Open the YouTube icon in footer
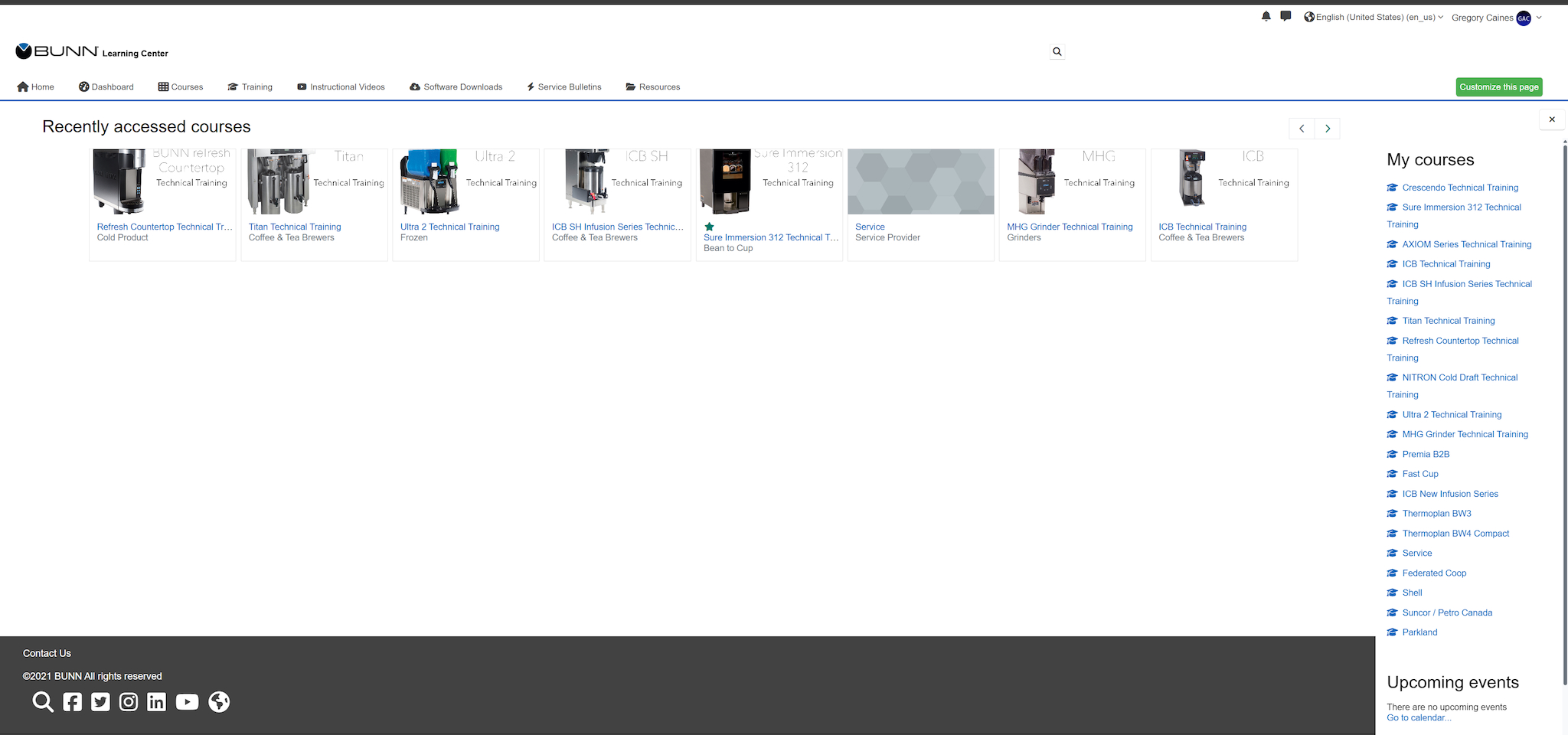 pyautogui.click(x=187, y=702)
